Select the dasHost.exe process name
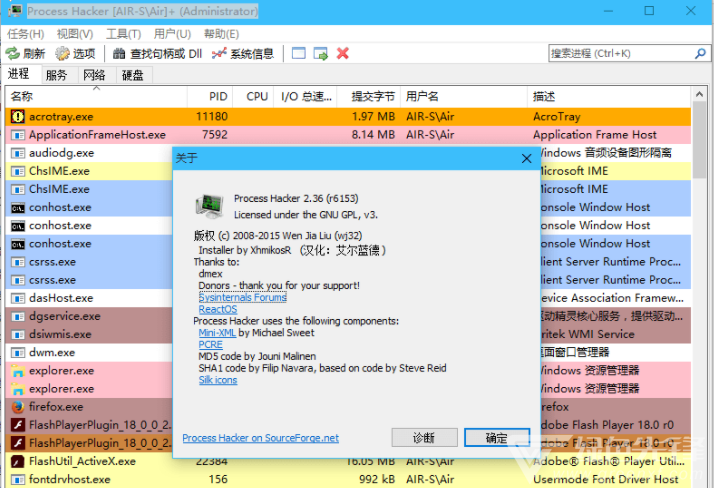The image size is (714, 488). (61, 298)
